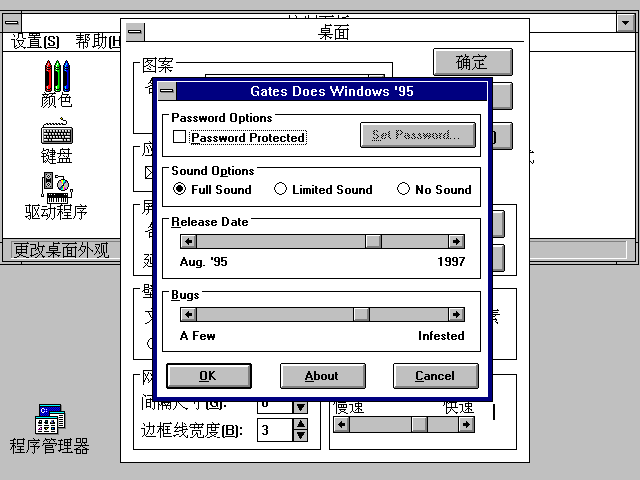The width and height of the screenshot is (640, 480).
Task: Click the Set Password... button
Action: pos(418,135)
